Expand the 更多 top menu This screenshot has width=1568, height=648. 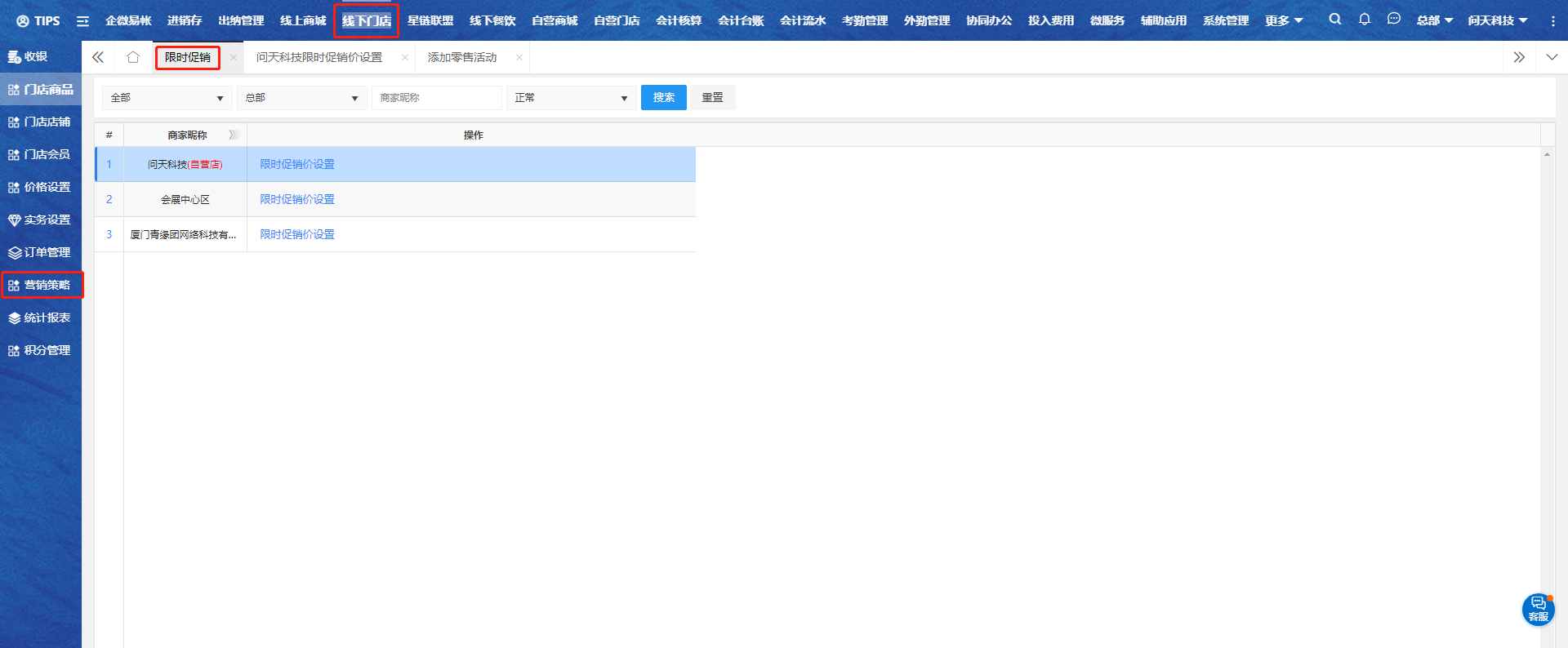(1284, 20)
